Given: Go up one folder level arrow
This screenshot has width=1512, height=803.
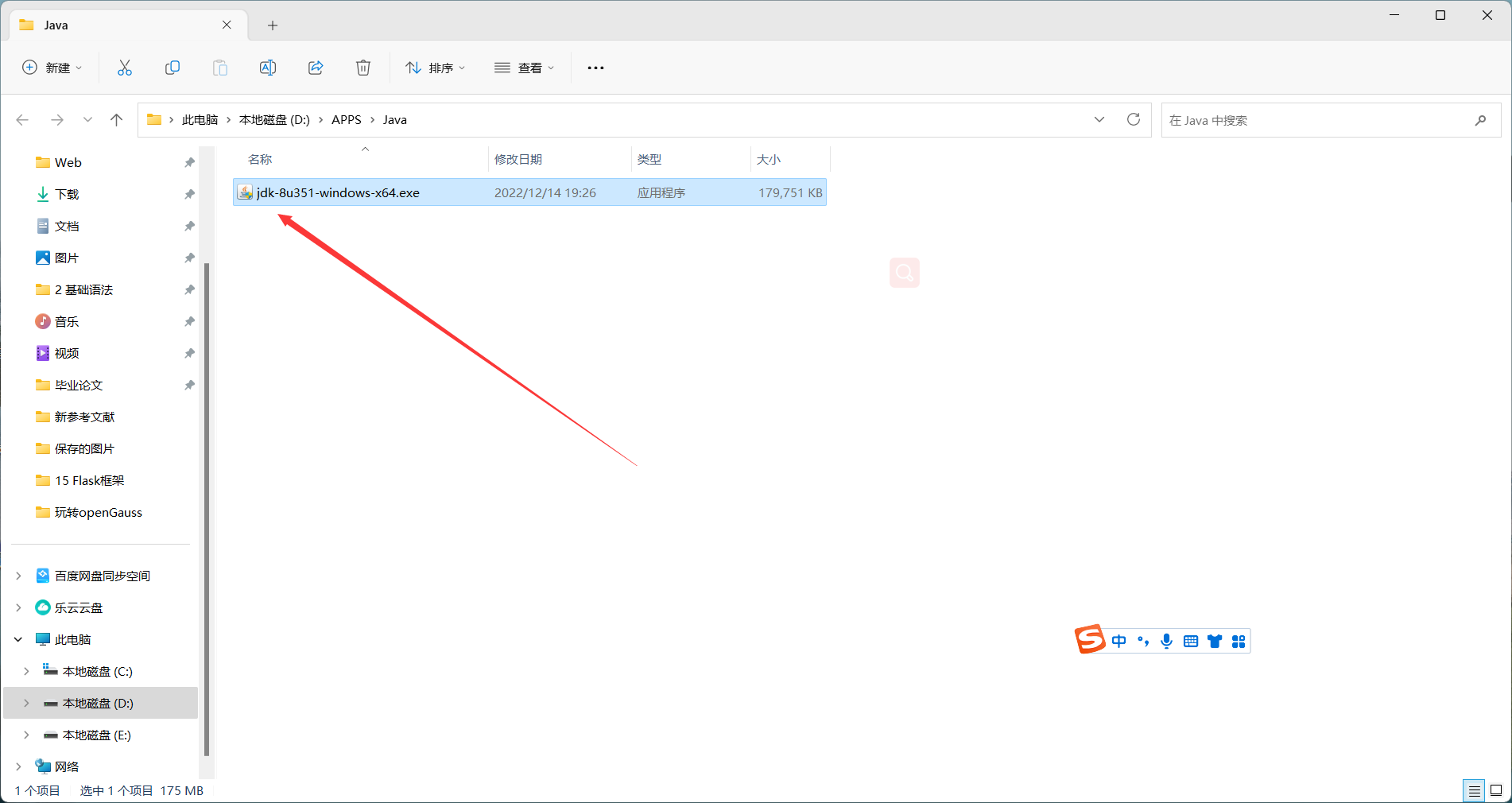Looking at the screenshot, I should 117,120.
